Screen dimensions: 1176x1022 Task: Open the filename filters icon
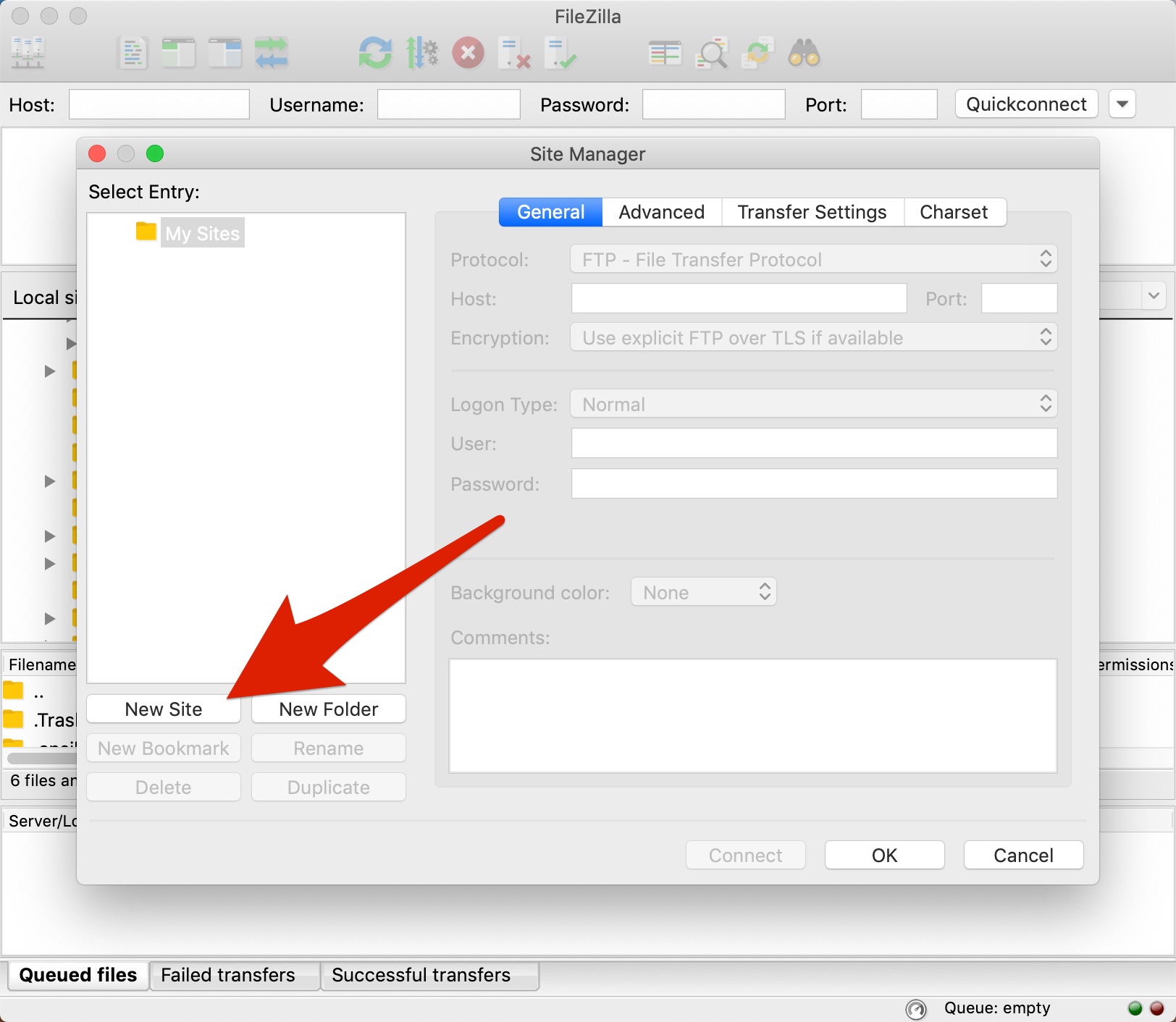[x=665, y=53]
